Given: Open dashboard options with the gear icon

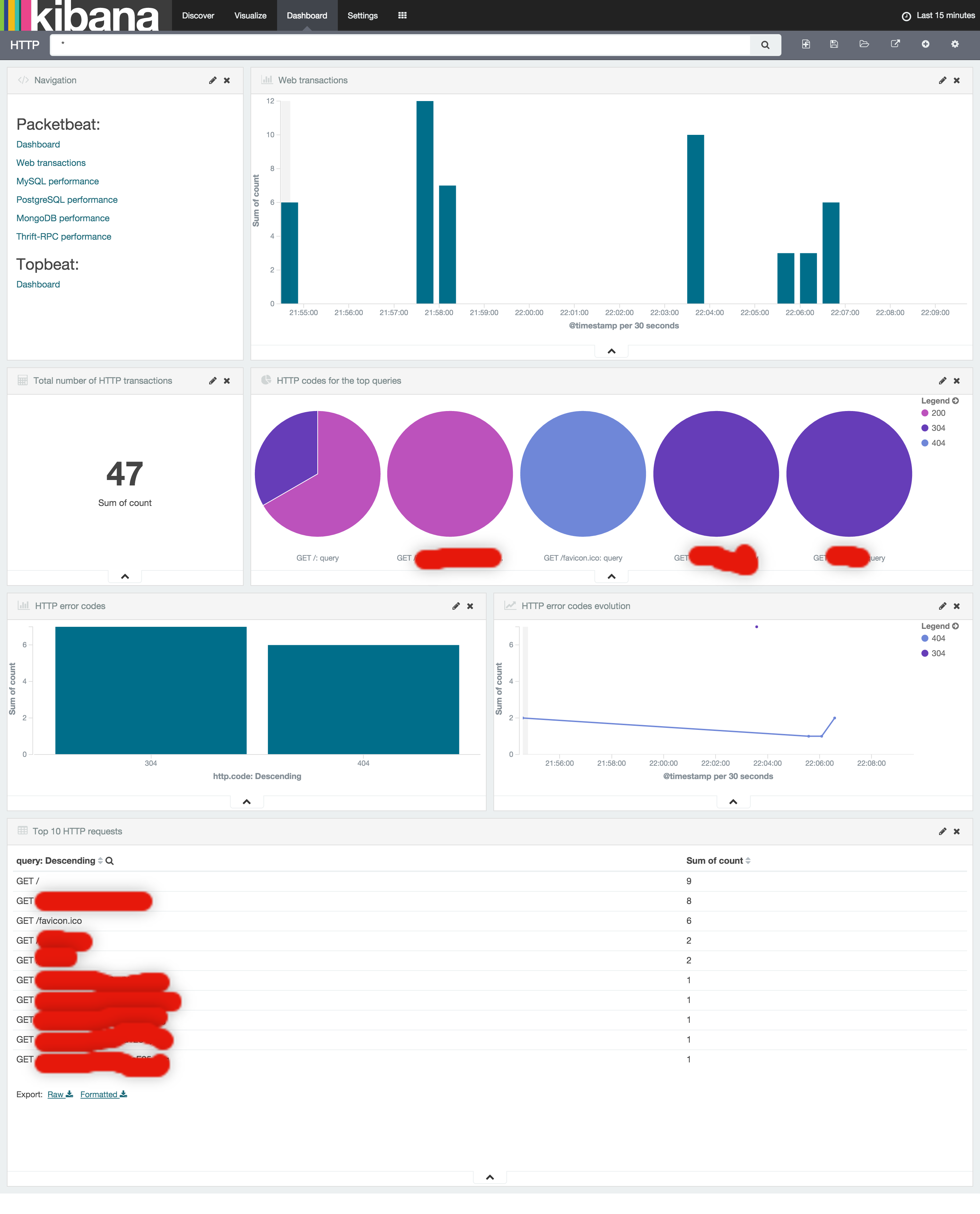Looking at the screenshot, I should 955,44.
